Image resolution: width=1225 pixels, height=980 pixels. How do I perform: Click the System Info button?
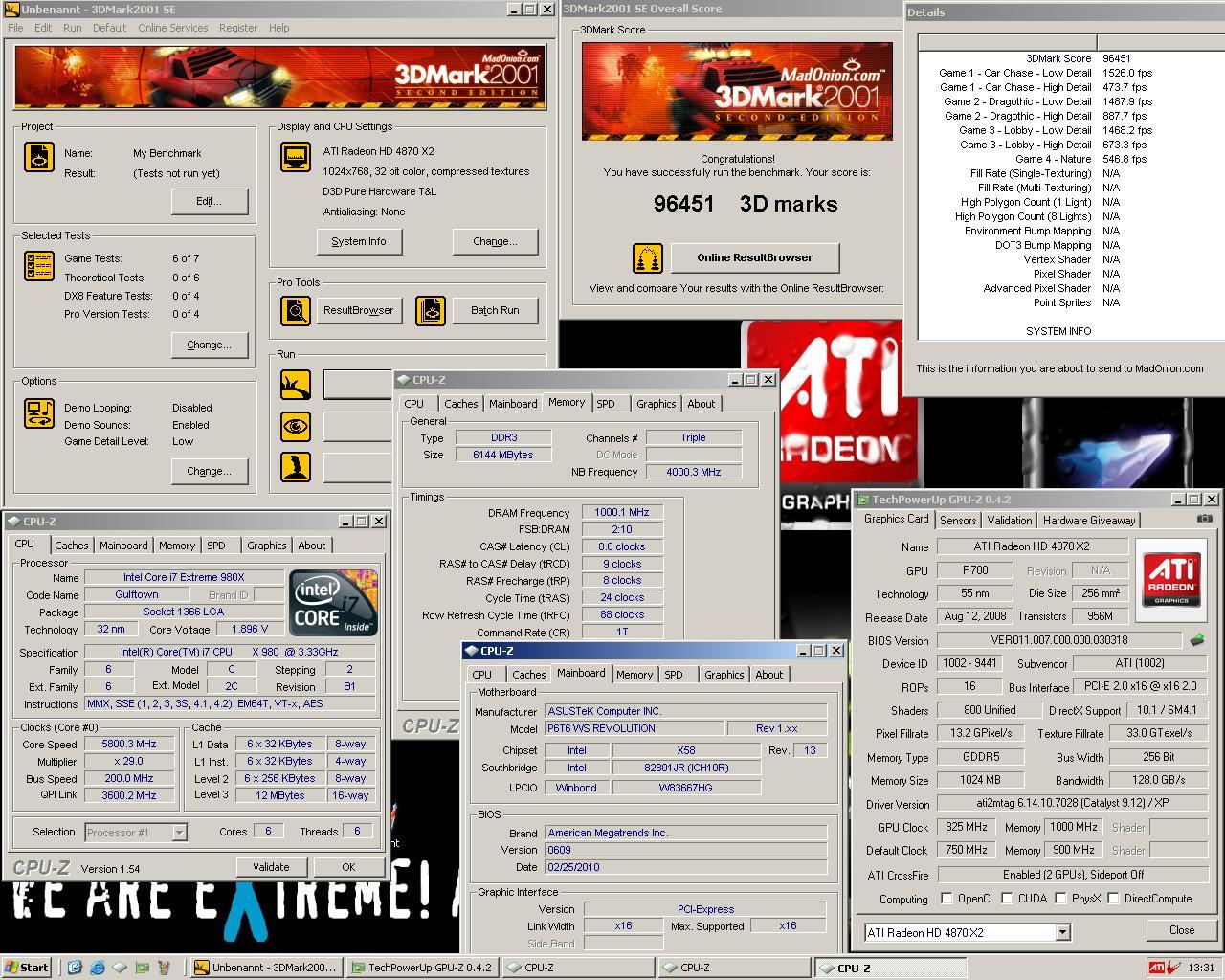click(359, 241)
